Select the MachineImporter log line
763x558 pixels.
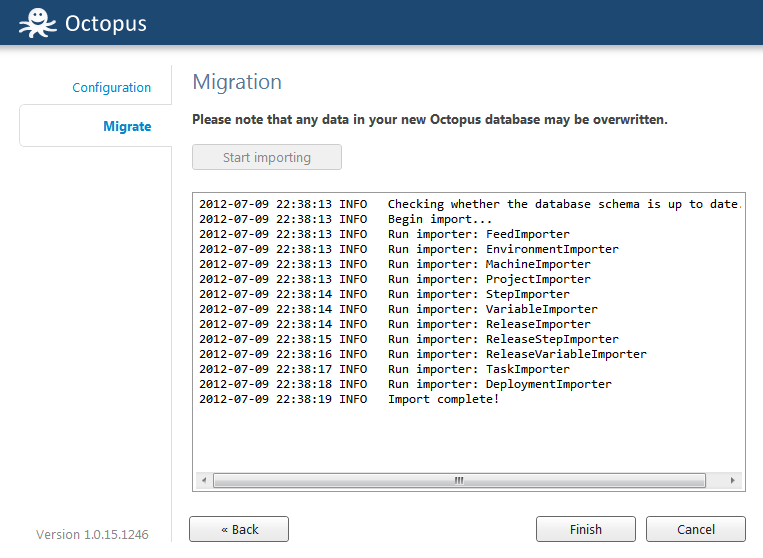click(x=395, y=265)
